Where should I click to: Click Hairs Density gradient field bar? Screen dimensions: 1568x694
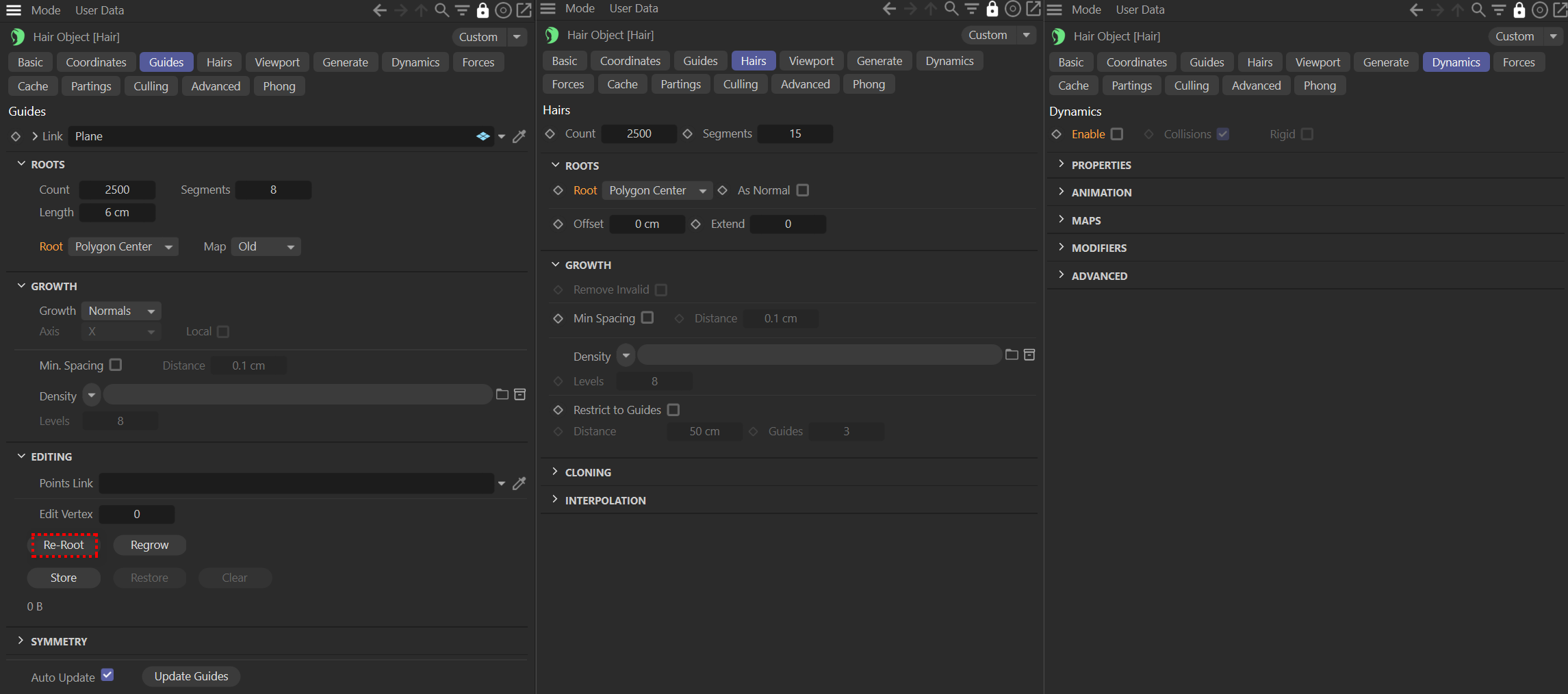point(819,355)
